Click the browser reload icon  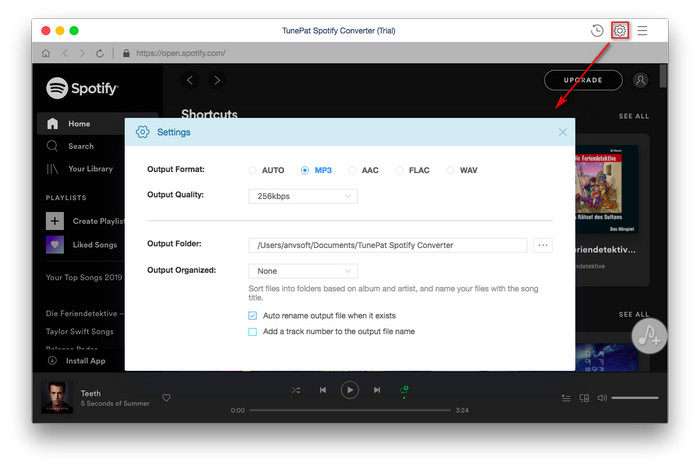pyautogui.click(x=100, y=53)
